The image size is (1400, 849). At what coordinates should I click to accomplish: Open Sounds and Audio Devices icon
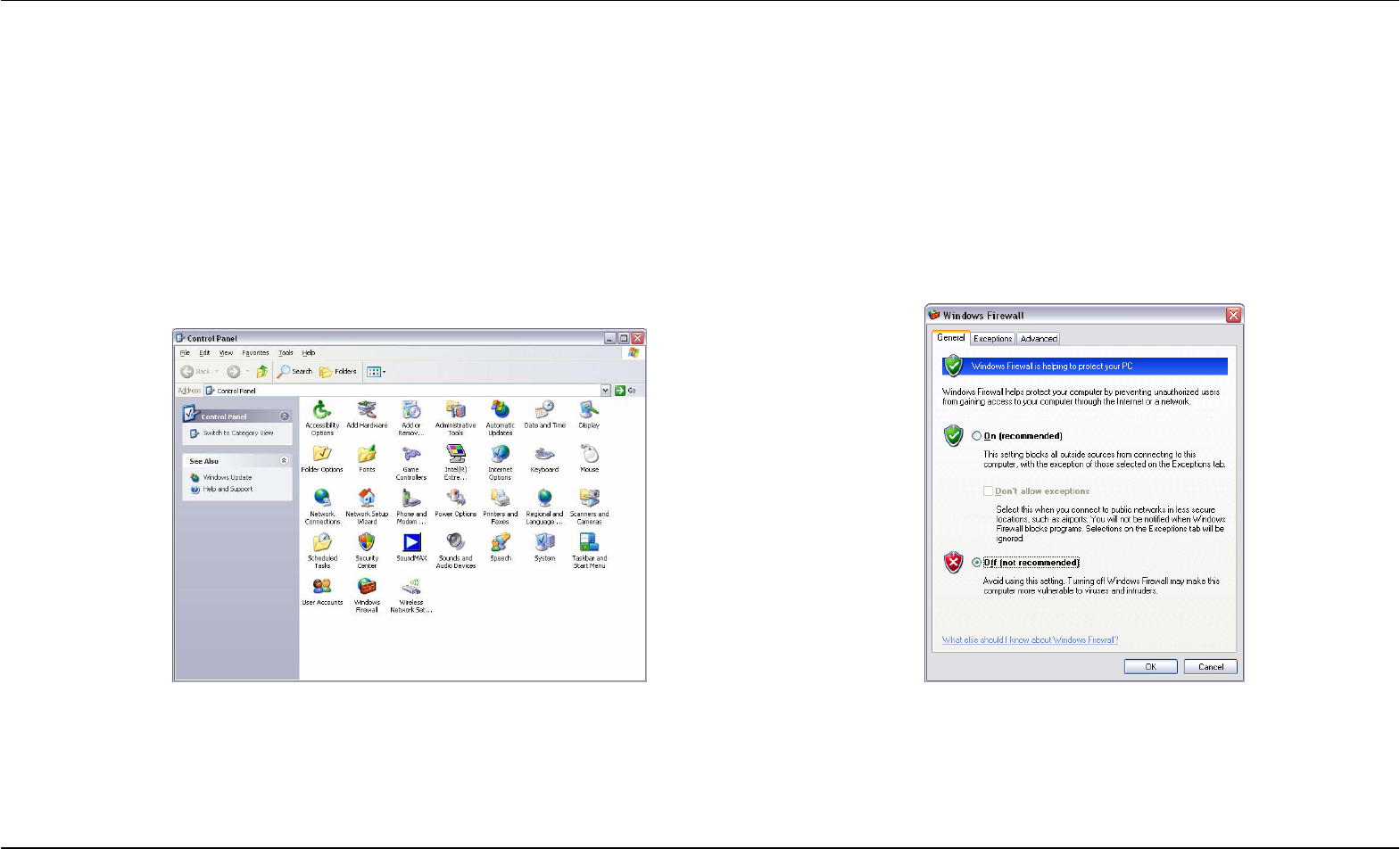point(456,542)
